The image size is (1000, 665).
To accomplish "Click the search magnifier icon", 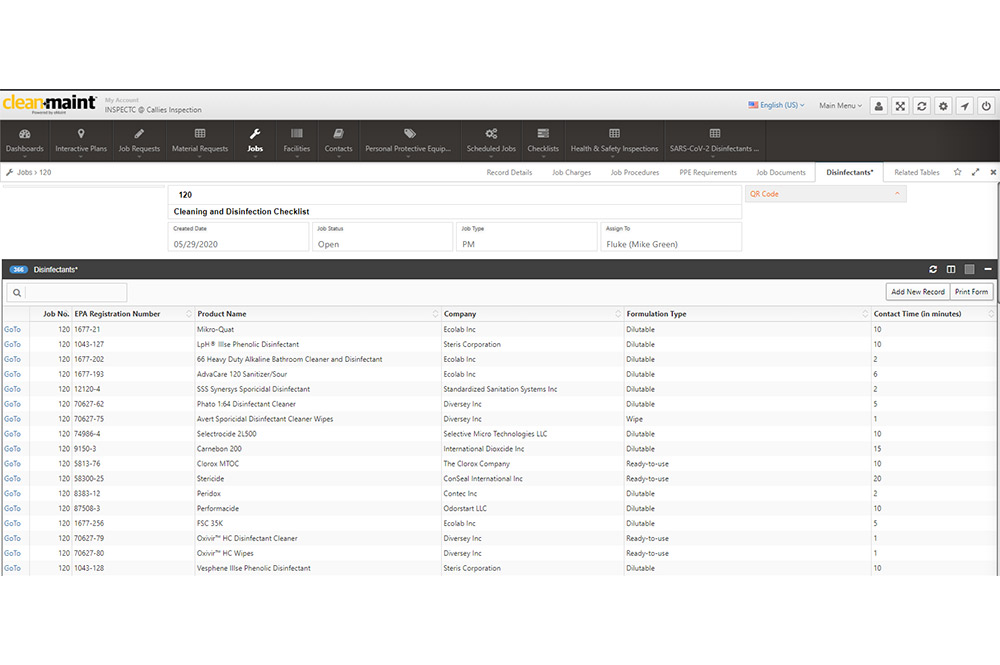I will (x=17, y=293).
